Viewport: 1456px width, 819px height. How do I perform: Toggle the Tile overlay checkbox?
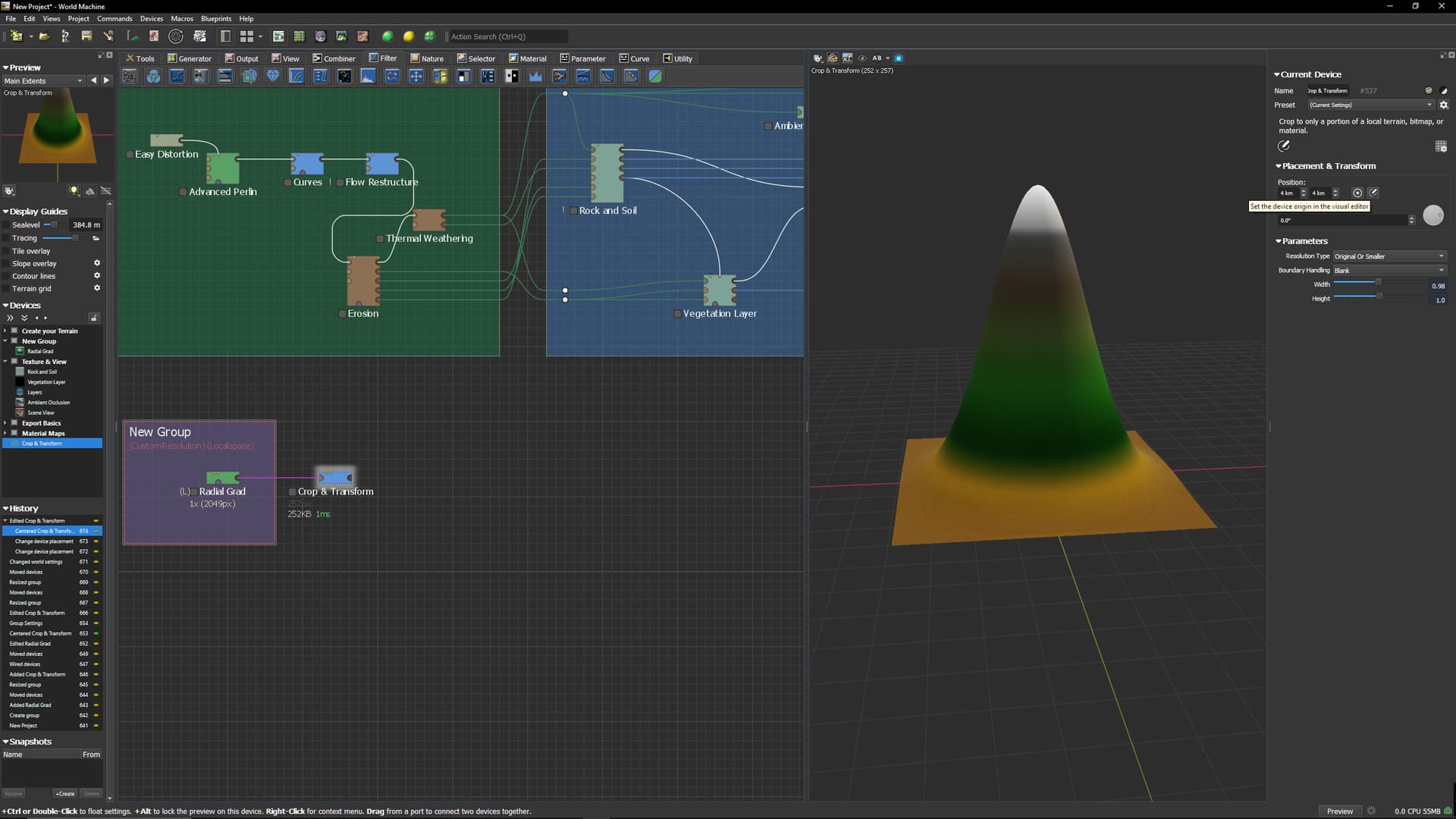point(7,251)
